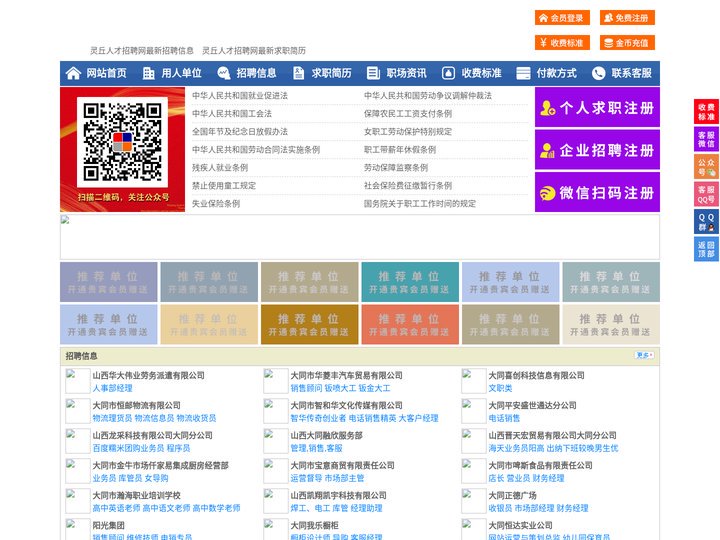The image size is (720, 540).
Task: Click the chart icon for 招聘信息
Action: pyautogui.click(x=224, y=73)
